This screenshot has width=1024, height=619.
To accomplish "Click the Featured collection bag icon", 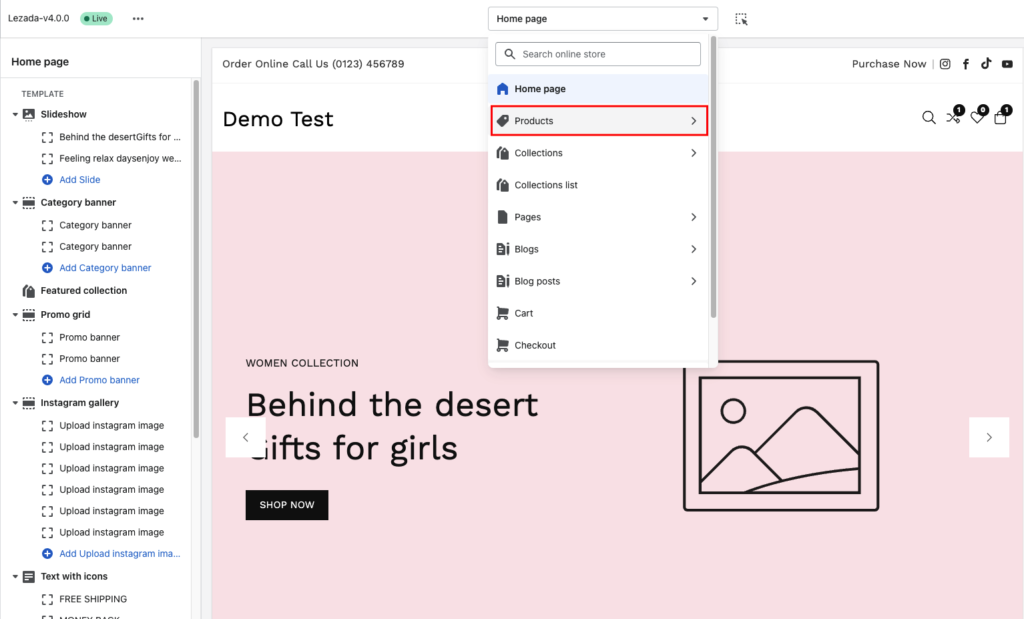I will point(29,291).
